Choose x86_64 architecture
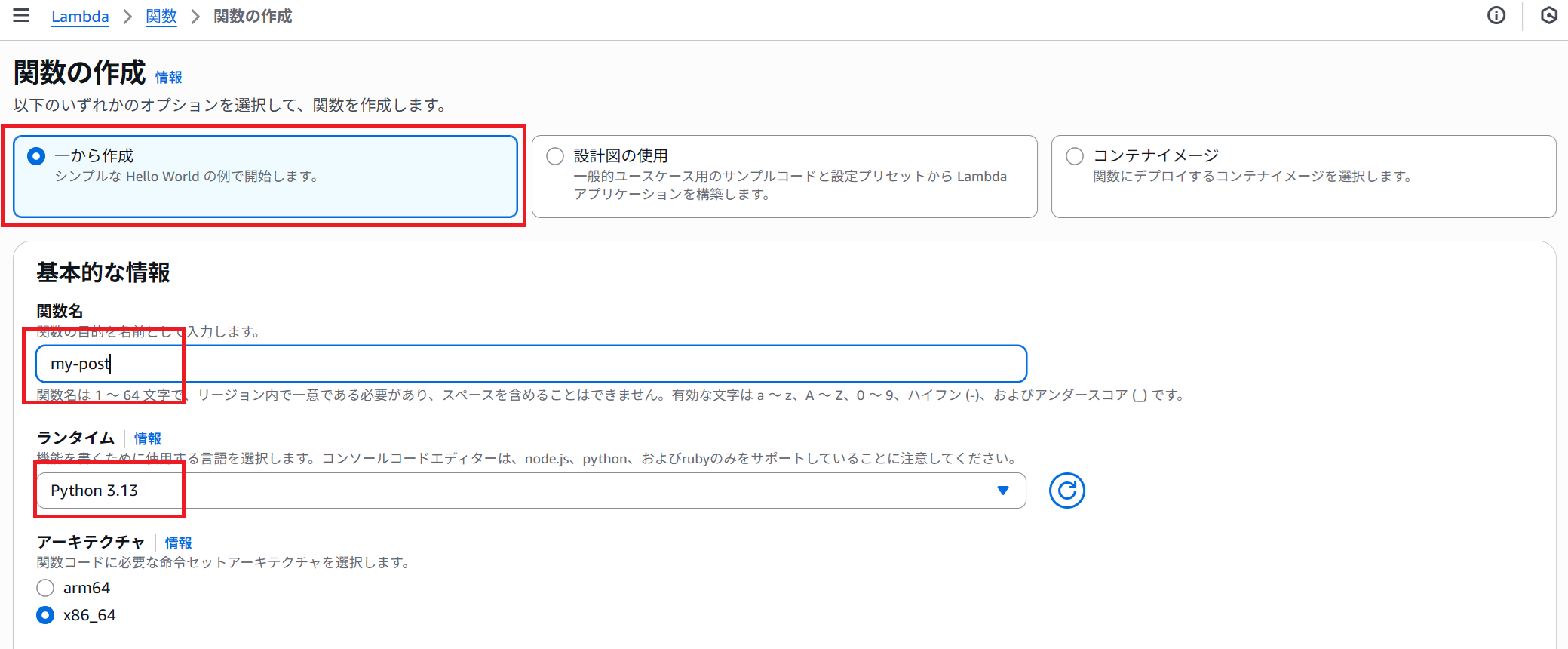This screenshot has height=649, width=1568. [45, 615]
